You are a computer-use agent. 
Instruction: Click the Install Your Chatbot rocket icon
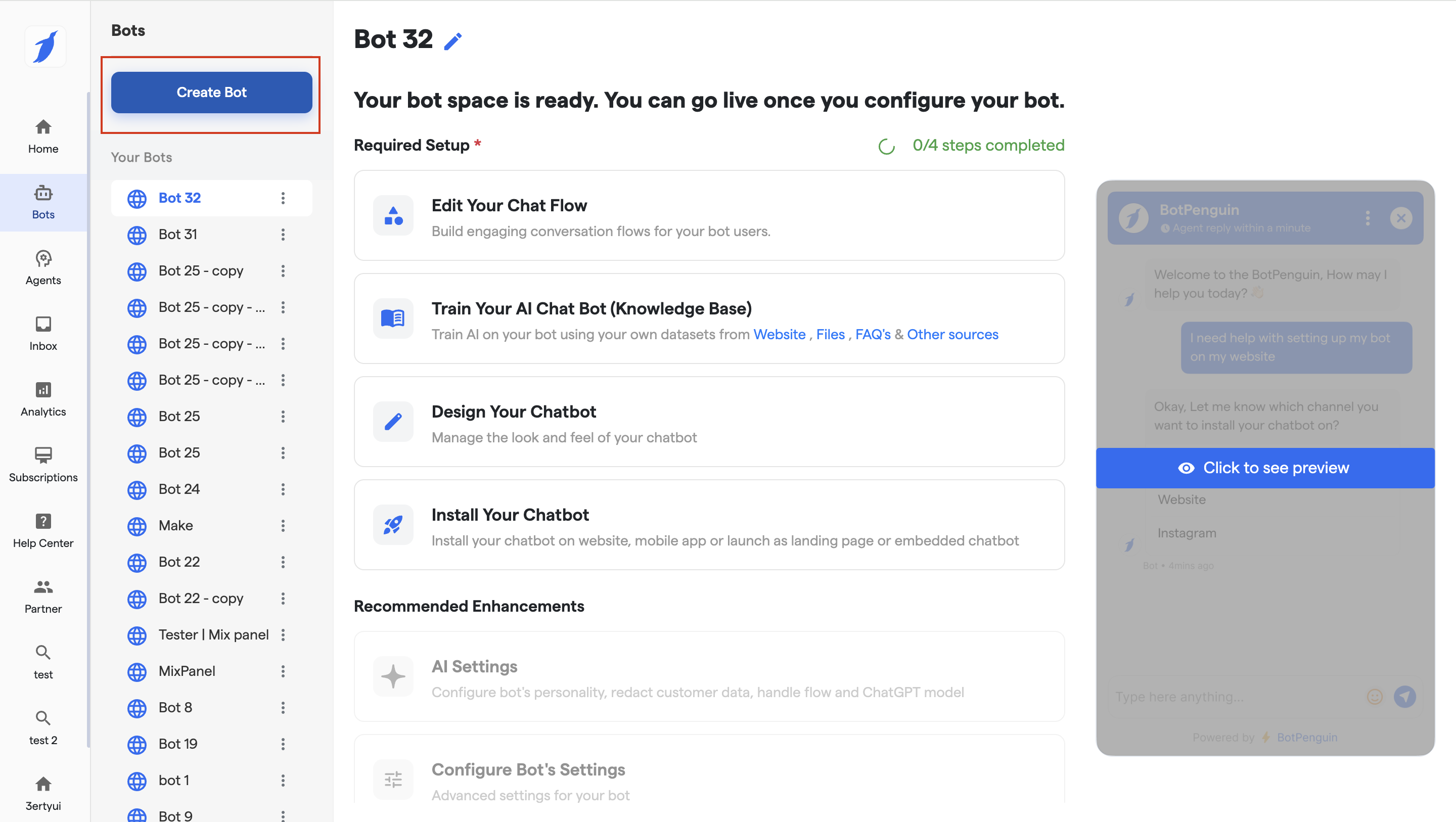tap(393, 525)
